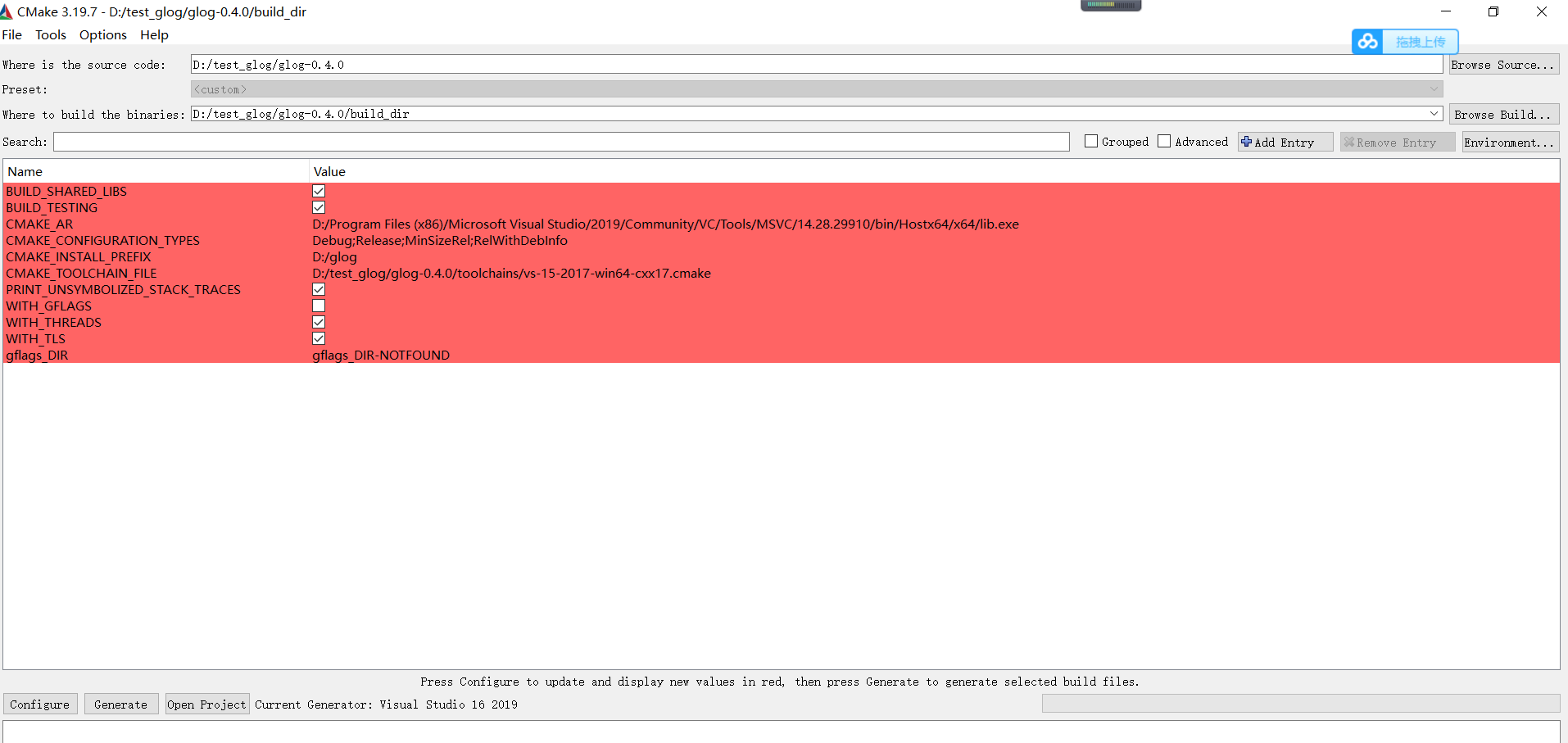Toggle the BUILD_TESTING checkbox

[x=319, y=207]
